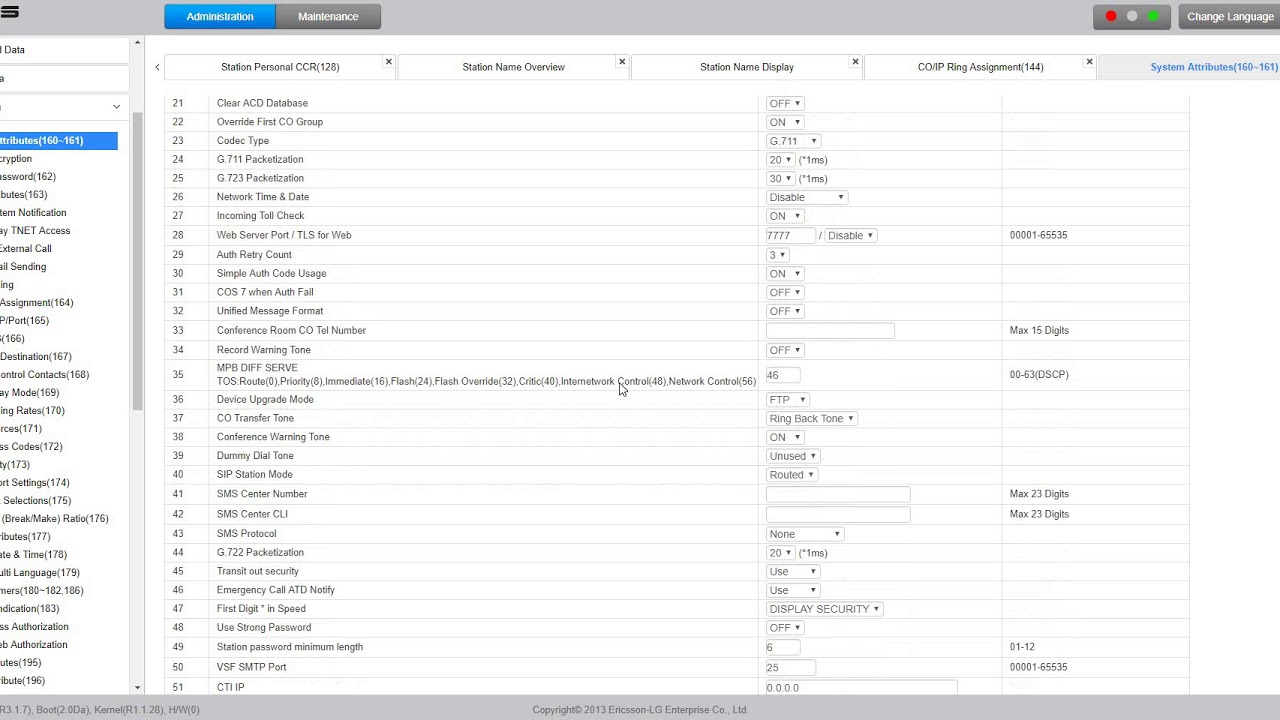The width and height of the screenshot is (1280, 720).
Task: Open SIP Station Mode dropdown
Action: point(792,475)
